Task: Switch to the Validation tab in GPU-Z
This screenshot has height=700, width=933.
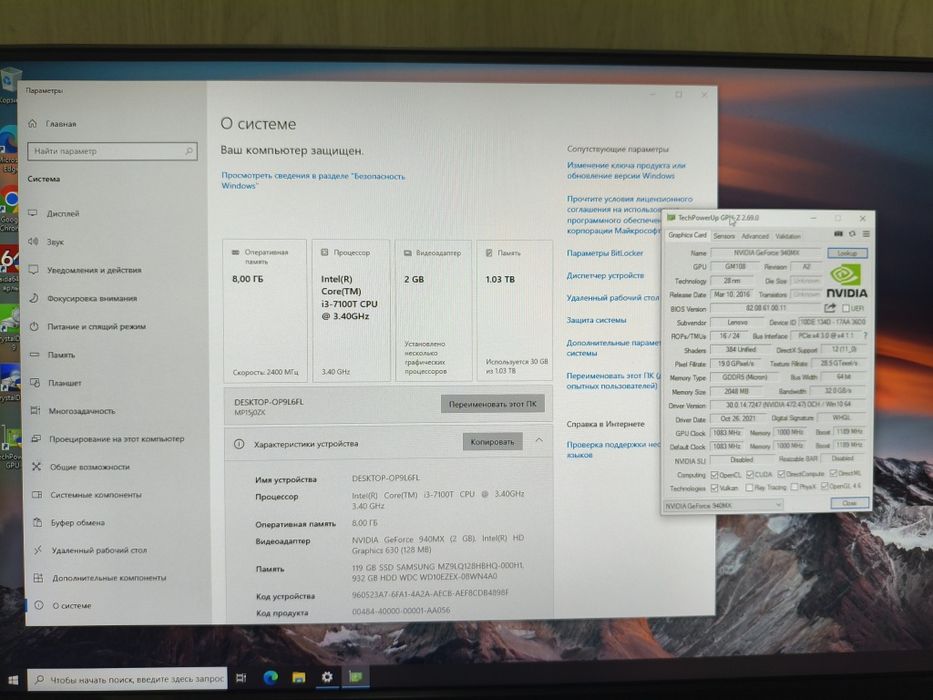Action: click(788, 236)
